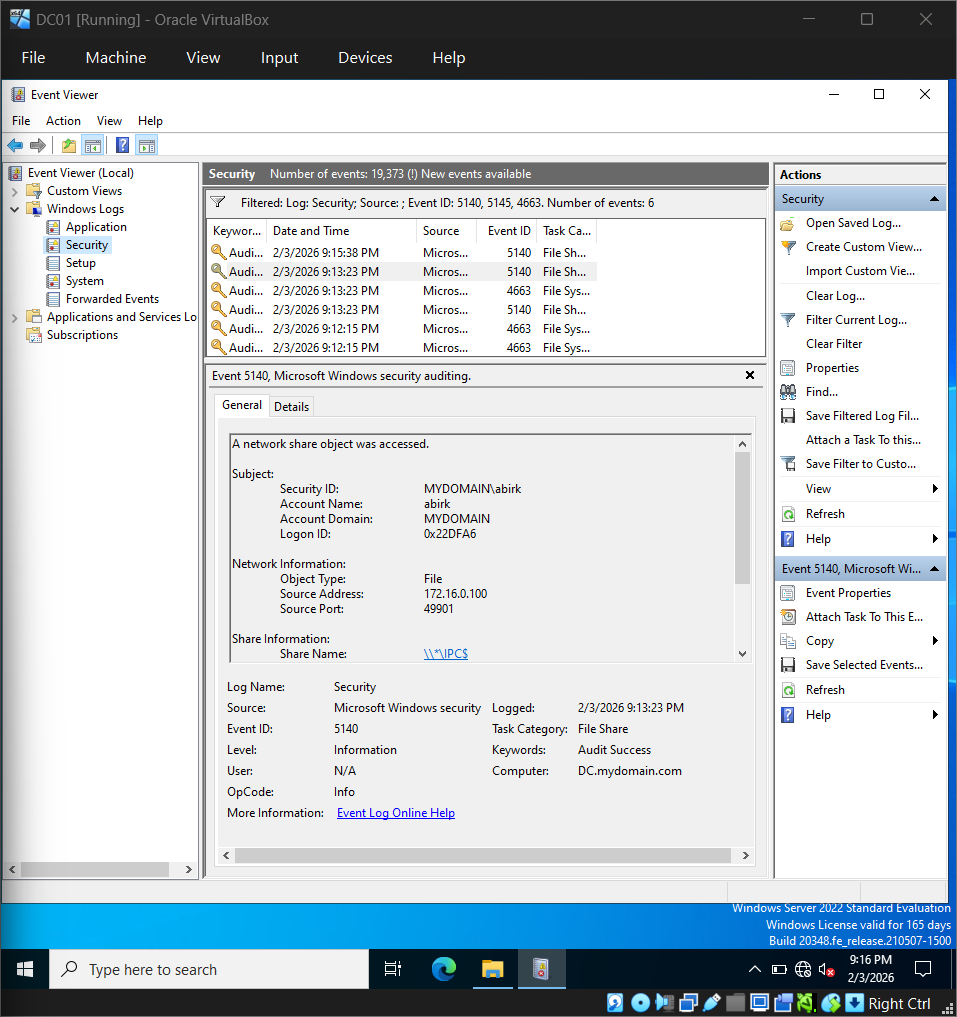Click the muted volume tray icon
The width and height of the screenshot is (957, 1017).
pos(827,970)
